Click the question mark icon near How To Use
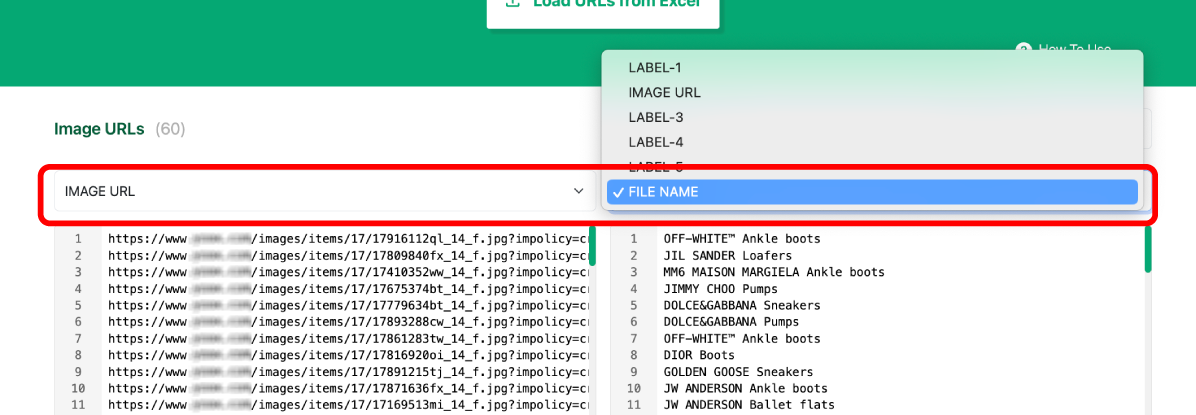 click(x=1023, y=49)
